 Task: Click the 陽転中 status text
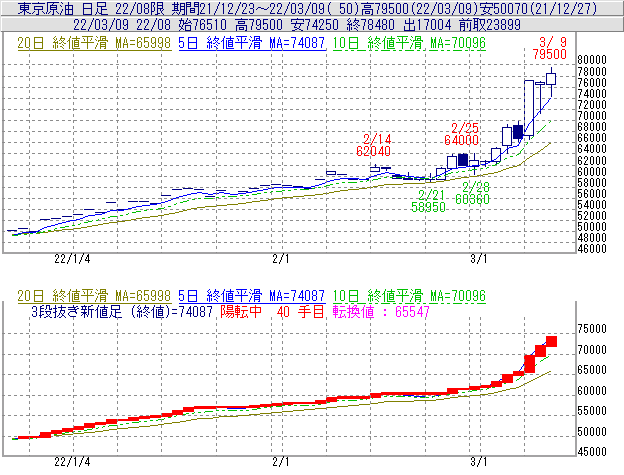[x=241, y=311]
